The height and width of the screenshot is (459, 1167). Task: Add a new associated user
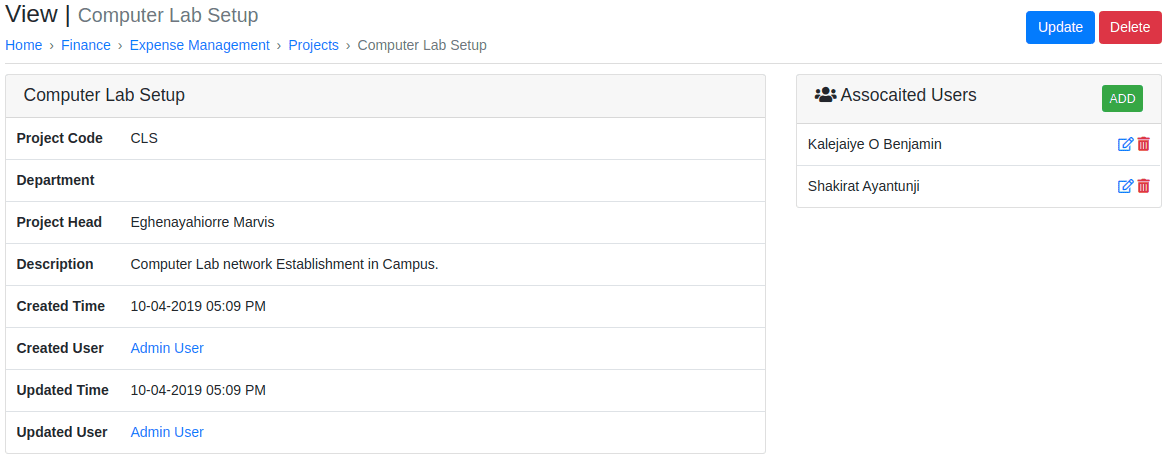click(1122, 98)
